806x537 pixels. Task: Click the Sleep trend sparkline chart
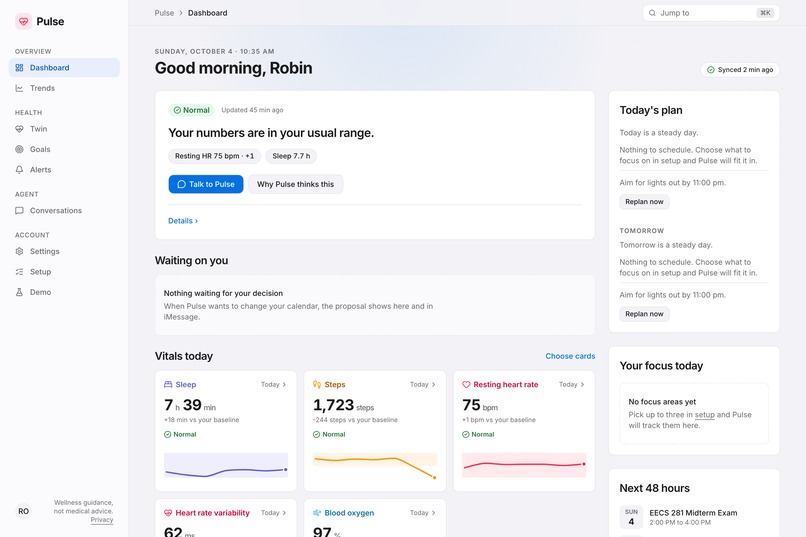click(x=226, y=465)
